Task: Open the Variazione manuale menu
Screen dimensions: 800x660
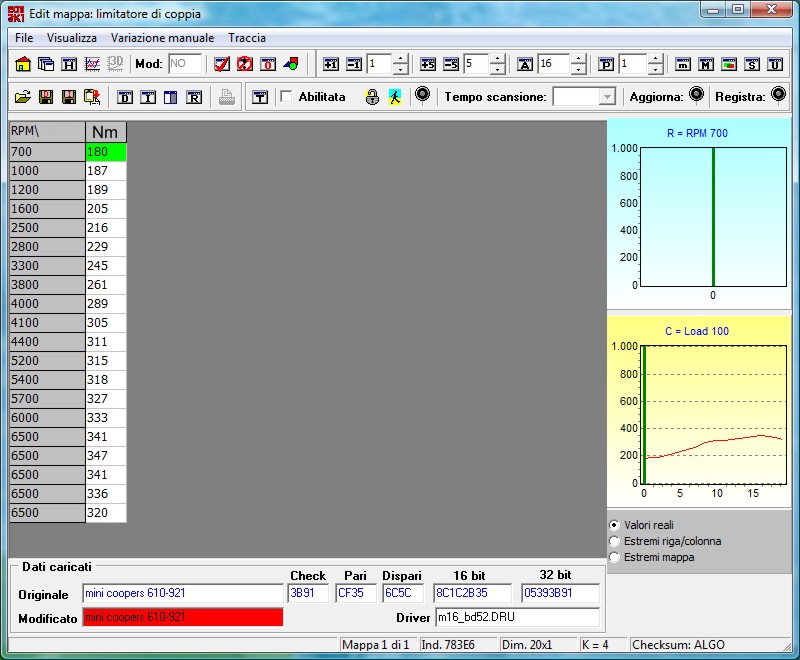Action: (x=162, y=38)
